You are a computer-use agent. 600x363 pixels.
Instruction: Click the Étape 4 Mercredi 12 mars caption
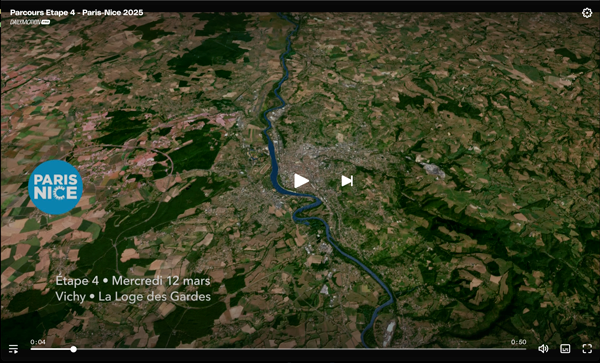133,281
